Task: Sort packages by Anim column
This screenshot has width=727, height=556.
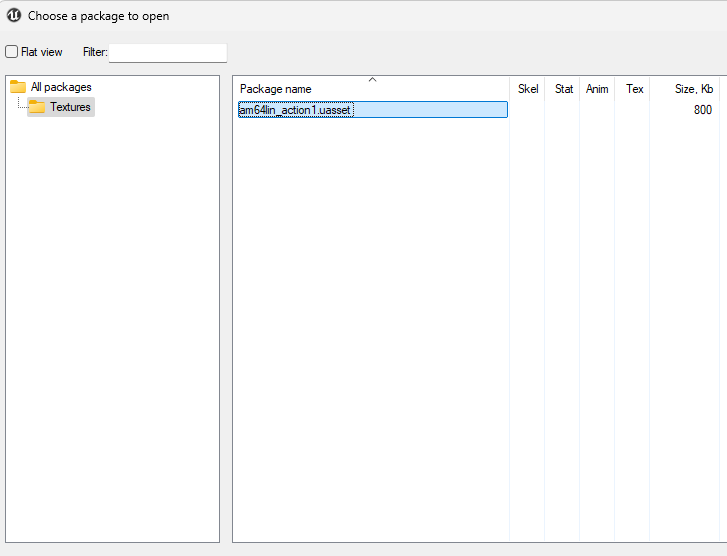Action: coord(597,89)
